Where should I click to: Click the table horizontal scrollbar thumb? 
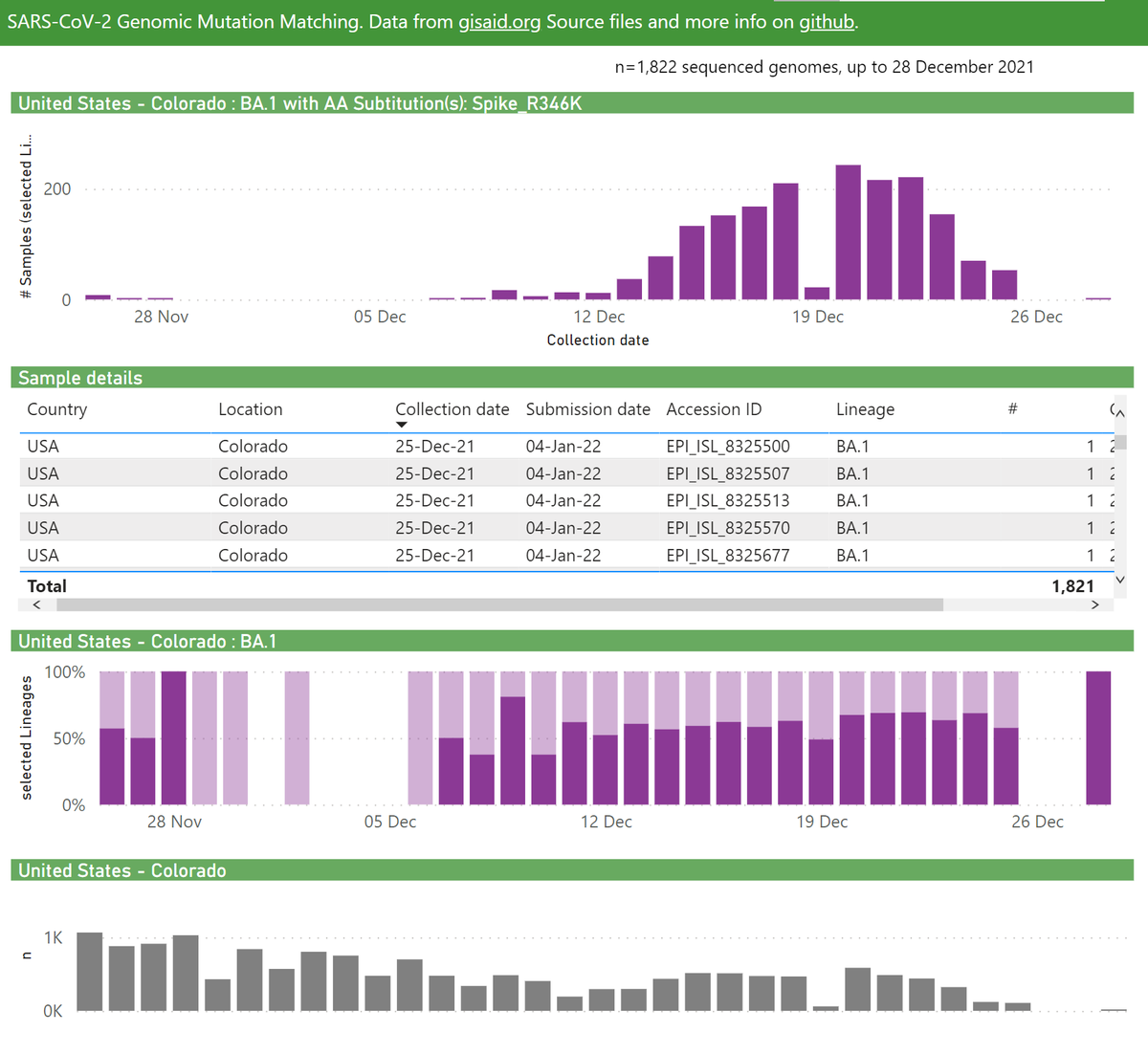(500, 604)
